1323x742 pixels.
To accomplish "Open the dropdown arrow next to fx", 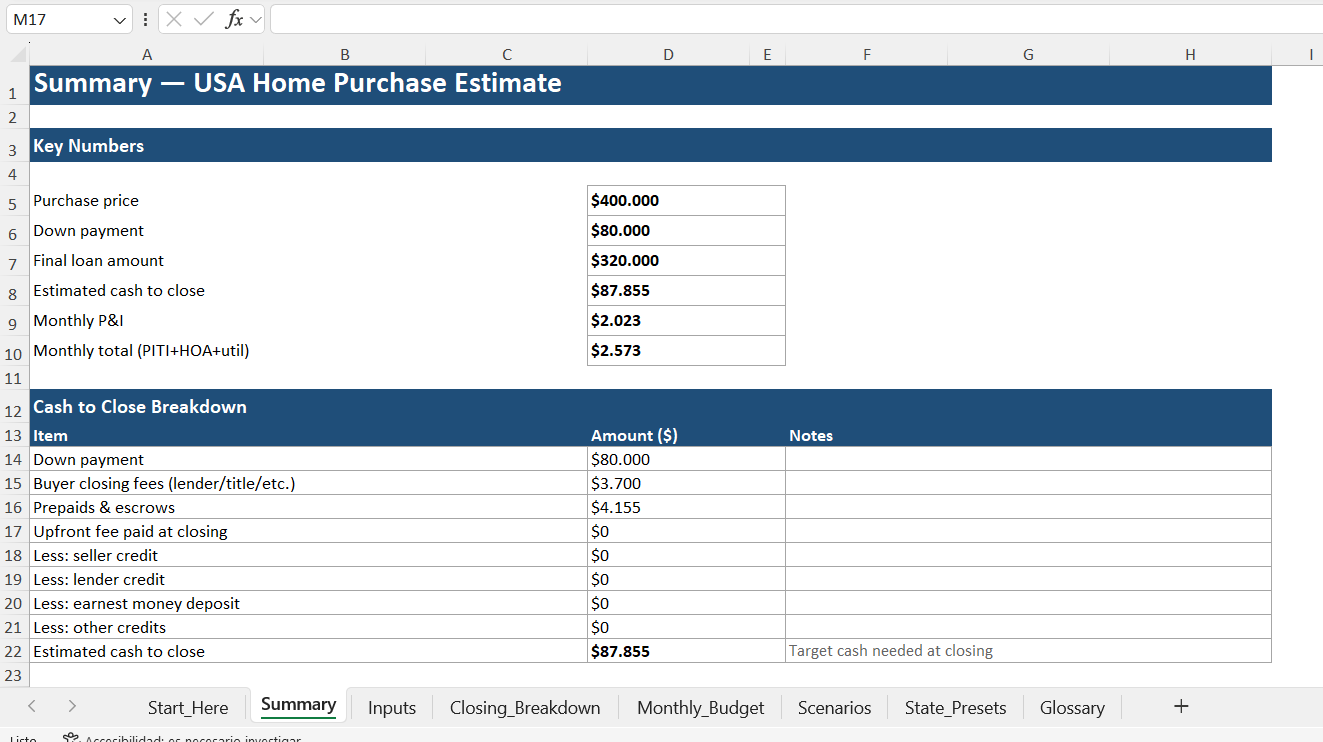I will point(256,19).
